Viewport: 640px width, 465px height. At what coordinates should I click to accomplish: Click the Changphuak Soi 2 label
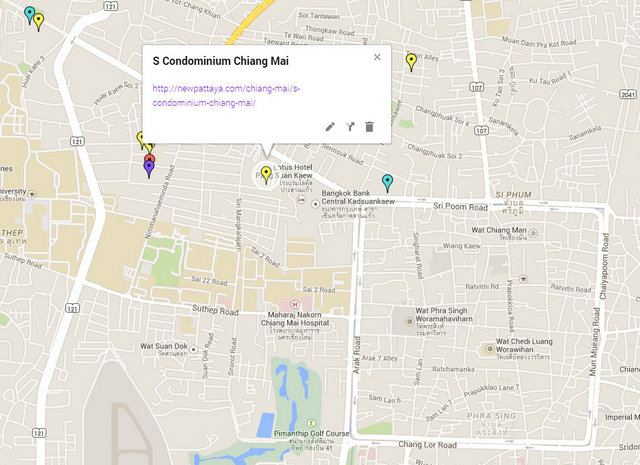(435, 151)
